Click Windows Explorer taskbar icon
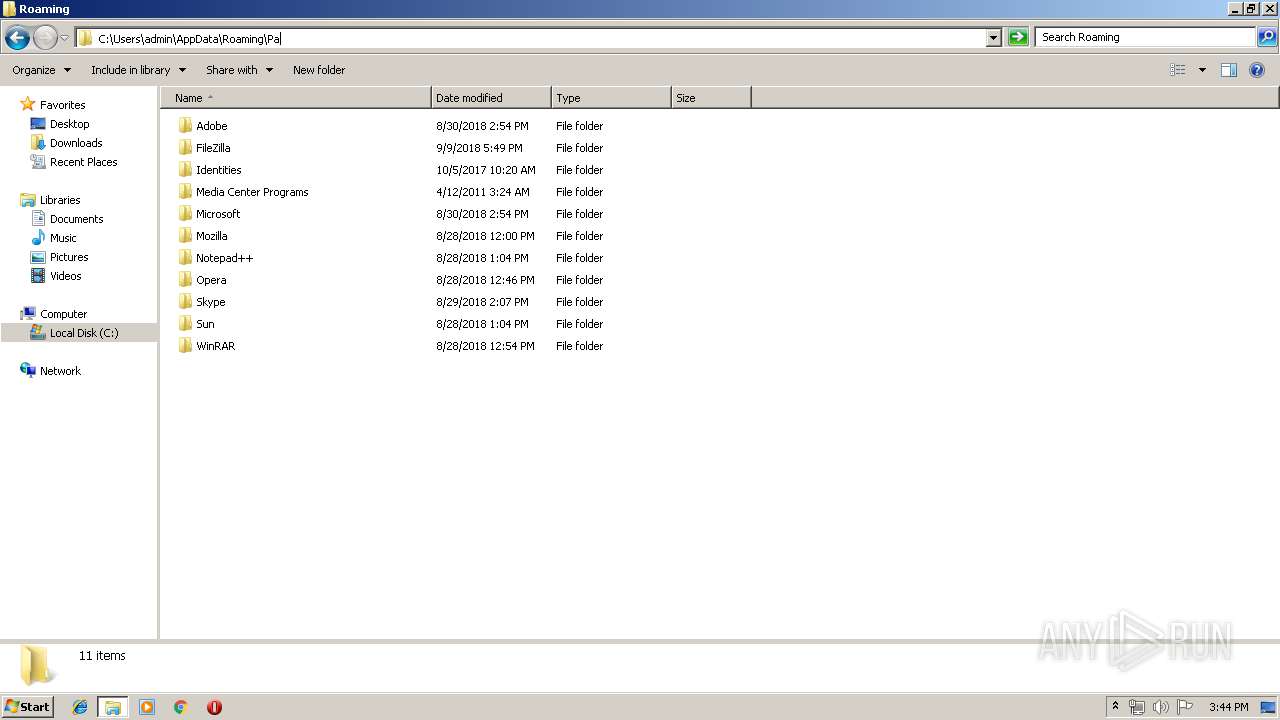 (x=113, y=707)
